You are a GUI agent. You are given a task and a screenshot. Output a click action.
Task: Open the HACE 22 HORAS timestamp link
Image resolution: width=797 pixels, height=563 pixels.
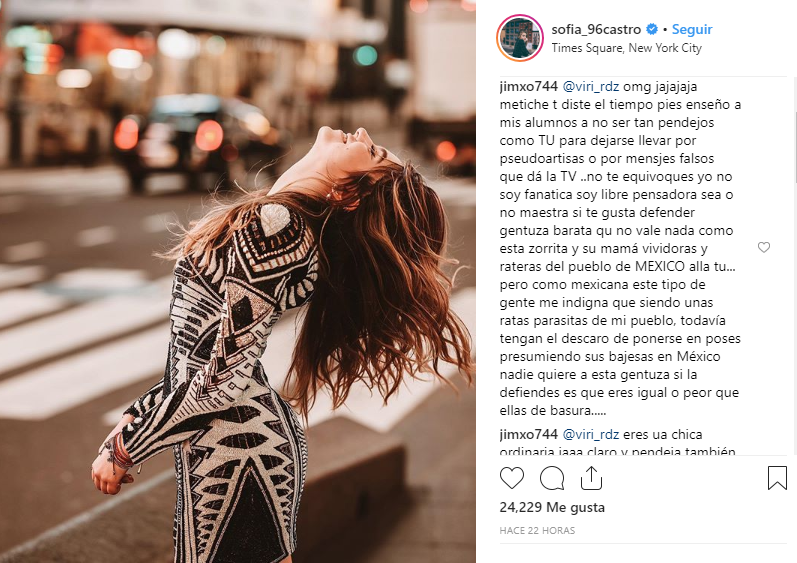[537, 530]
